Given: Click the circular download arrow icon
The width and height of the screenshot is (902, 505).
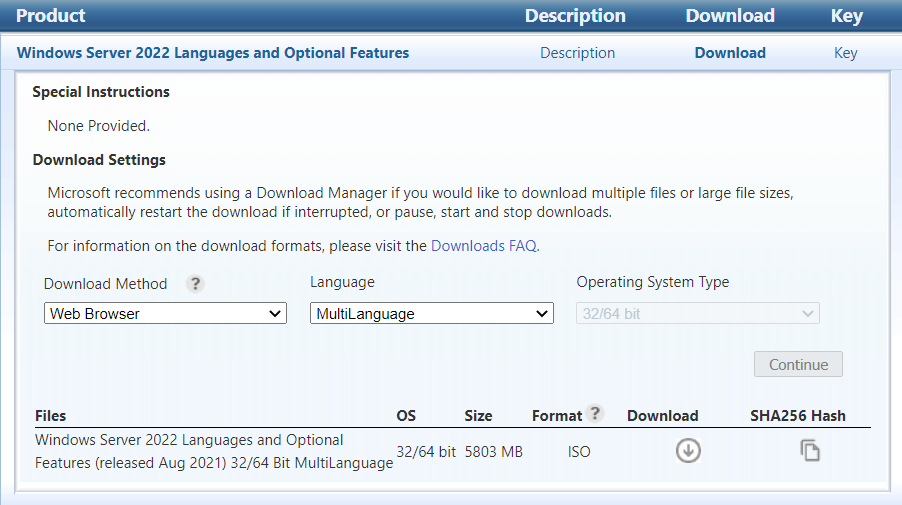Looking at the screenshot, I should pos(688,451).
